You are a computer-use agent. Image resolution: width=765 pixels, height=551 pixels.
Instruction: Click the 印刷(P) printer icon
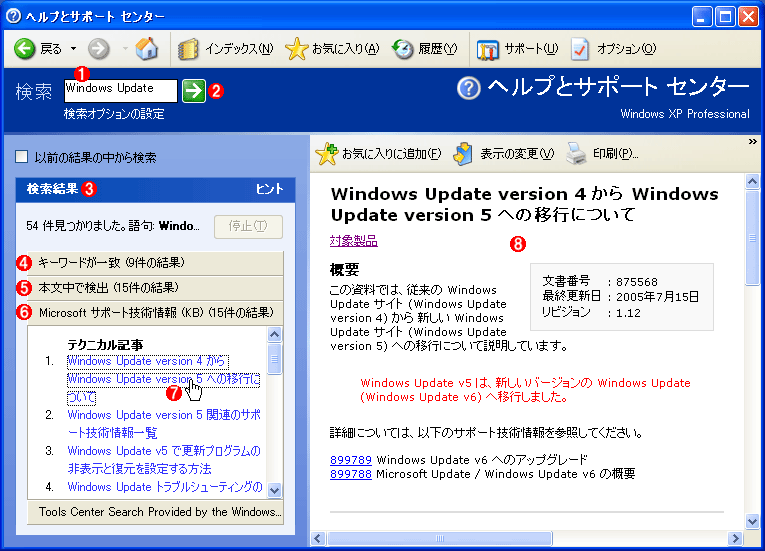576,154
